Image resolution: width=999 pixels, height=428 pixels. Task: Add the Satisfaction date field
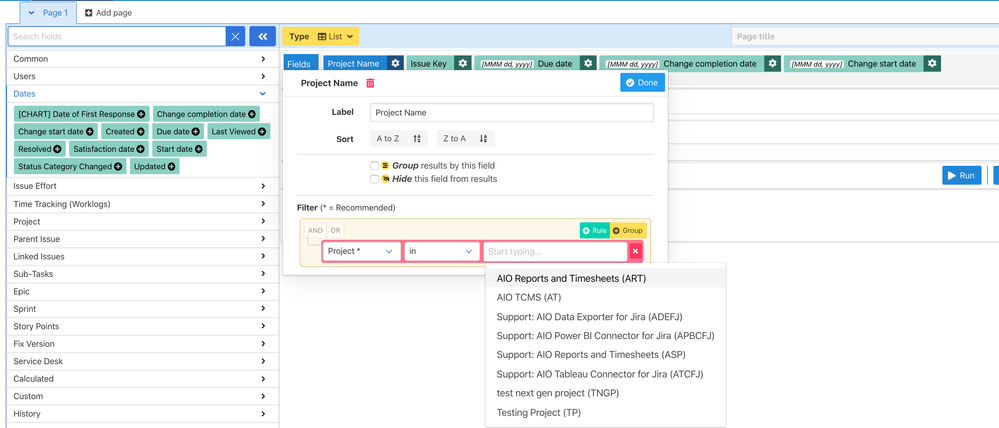pos(108,149)
